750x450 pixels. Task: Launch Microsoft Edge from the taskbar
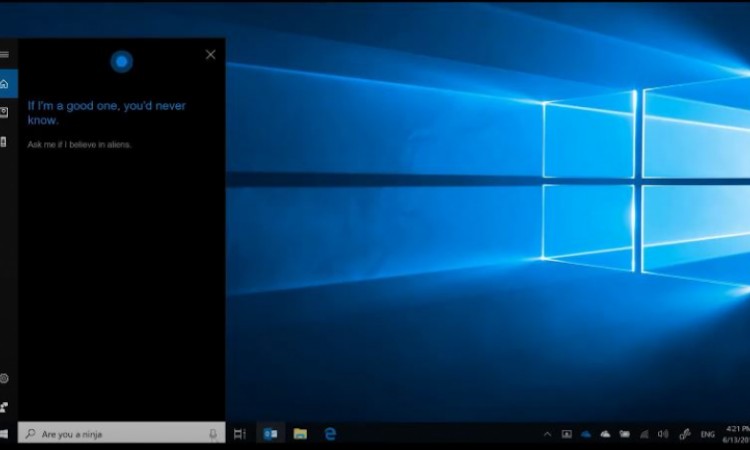click(x=330, y=434)
